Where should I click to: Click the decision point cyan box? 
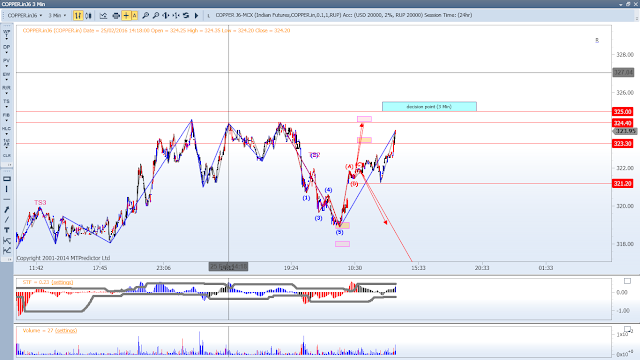(x=429, y=107)
